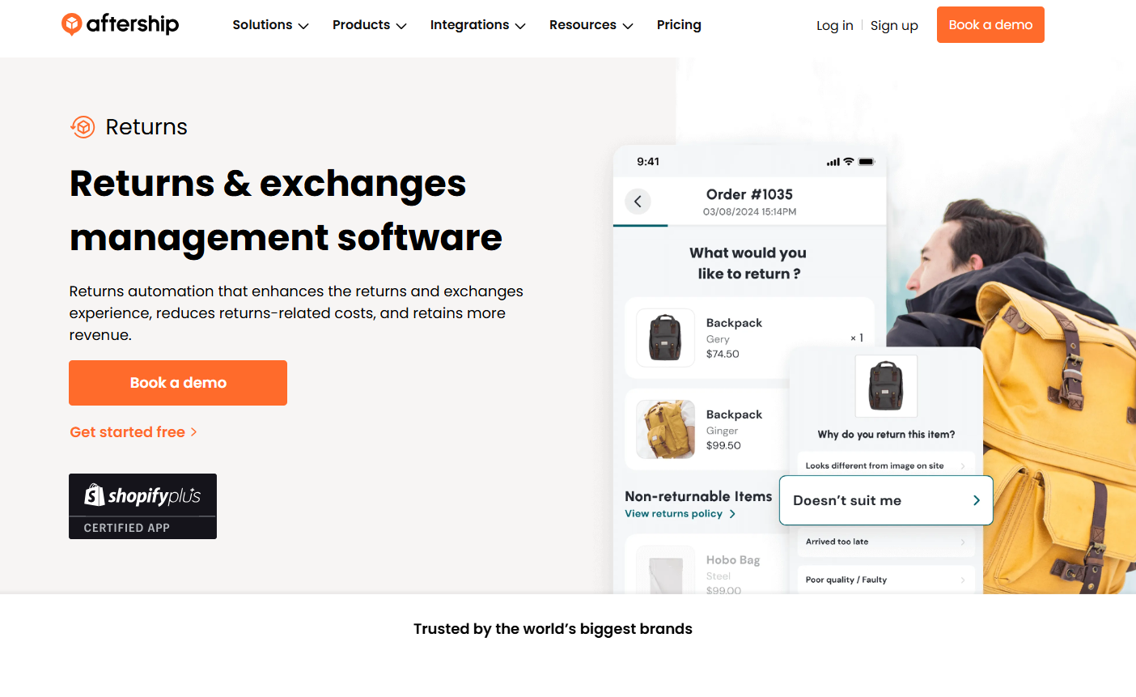Click the Returns product icon
This screenshot has width=1136, height=697.
[x=83, y=127]
